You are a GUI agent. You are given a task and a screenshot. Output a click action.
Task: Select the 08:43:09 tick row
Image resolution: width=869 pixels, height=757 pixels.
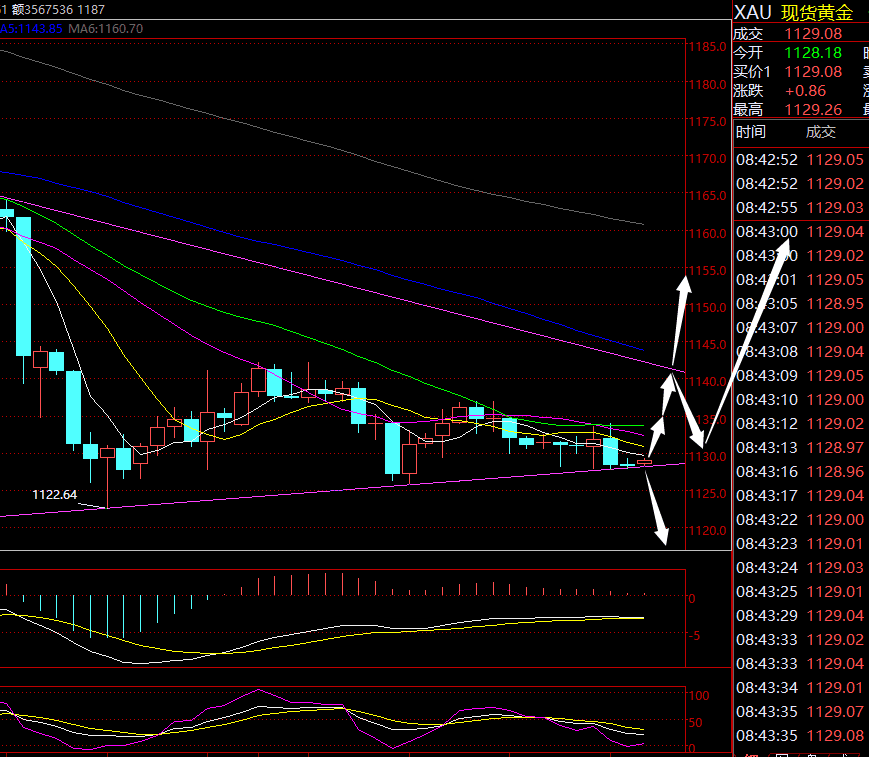[800, 376]
